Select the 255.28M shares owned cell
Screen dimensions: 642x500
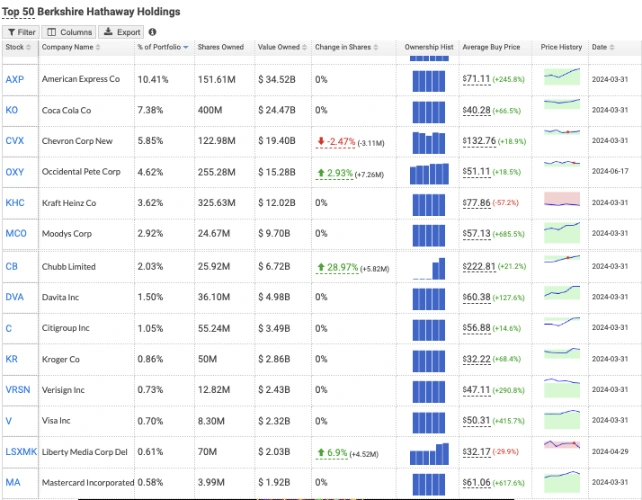(217, 172)
